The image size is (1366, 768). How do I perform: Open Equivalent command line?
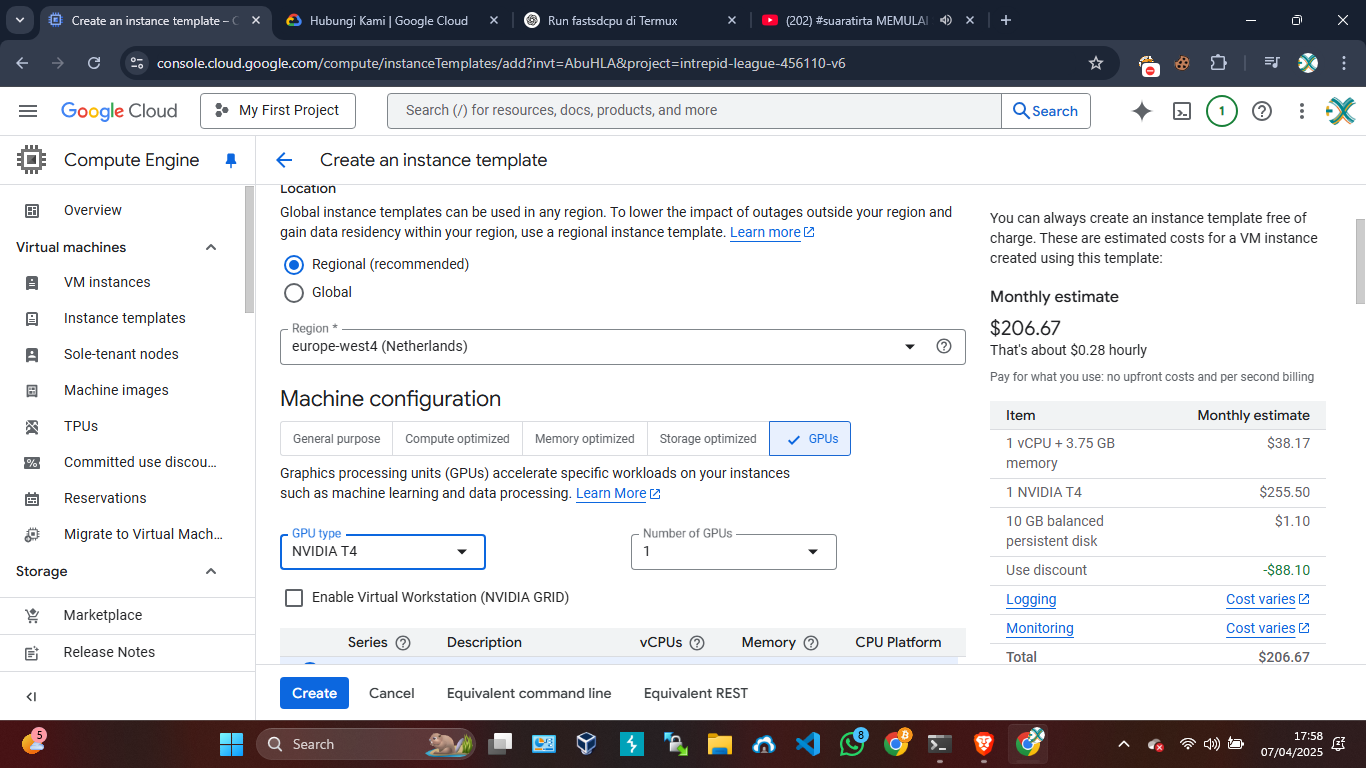(x=529, y=693)
